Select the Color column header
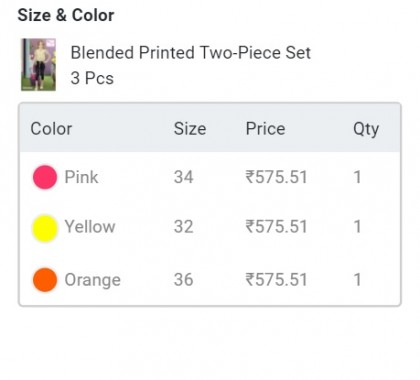Screen dimensions: 420x380 (51, 129)
